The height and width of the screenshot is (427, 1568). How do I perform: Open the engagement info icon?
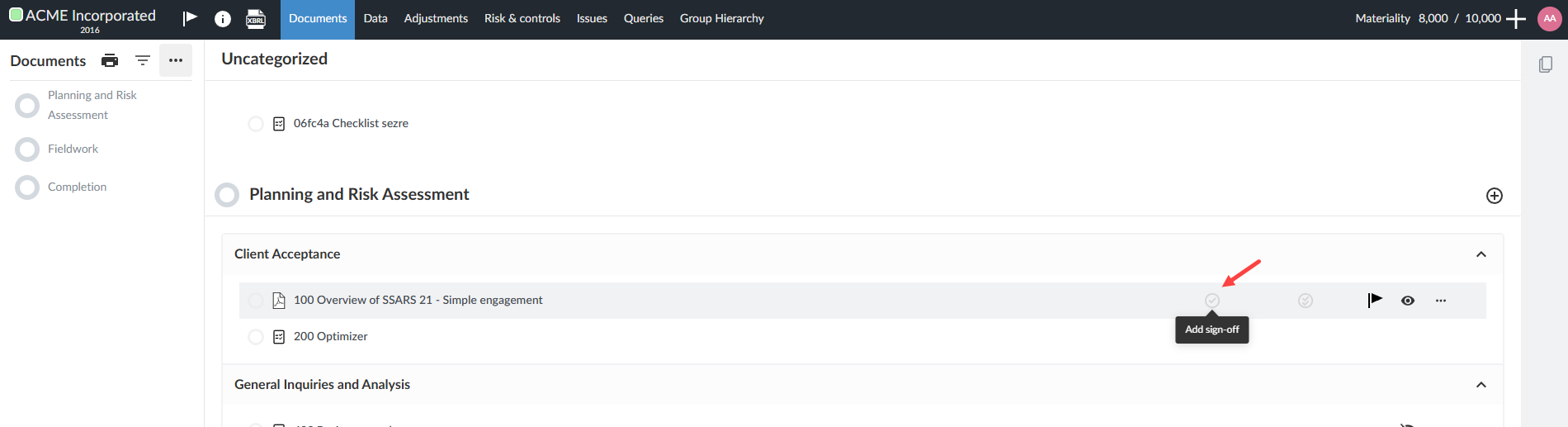223,19
